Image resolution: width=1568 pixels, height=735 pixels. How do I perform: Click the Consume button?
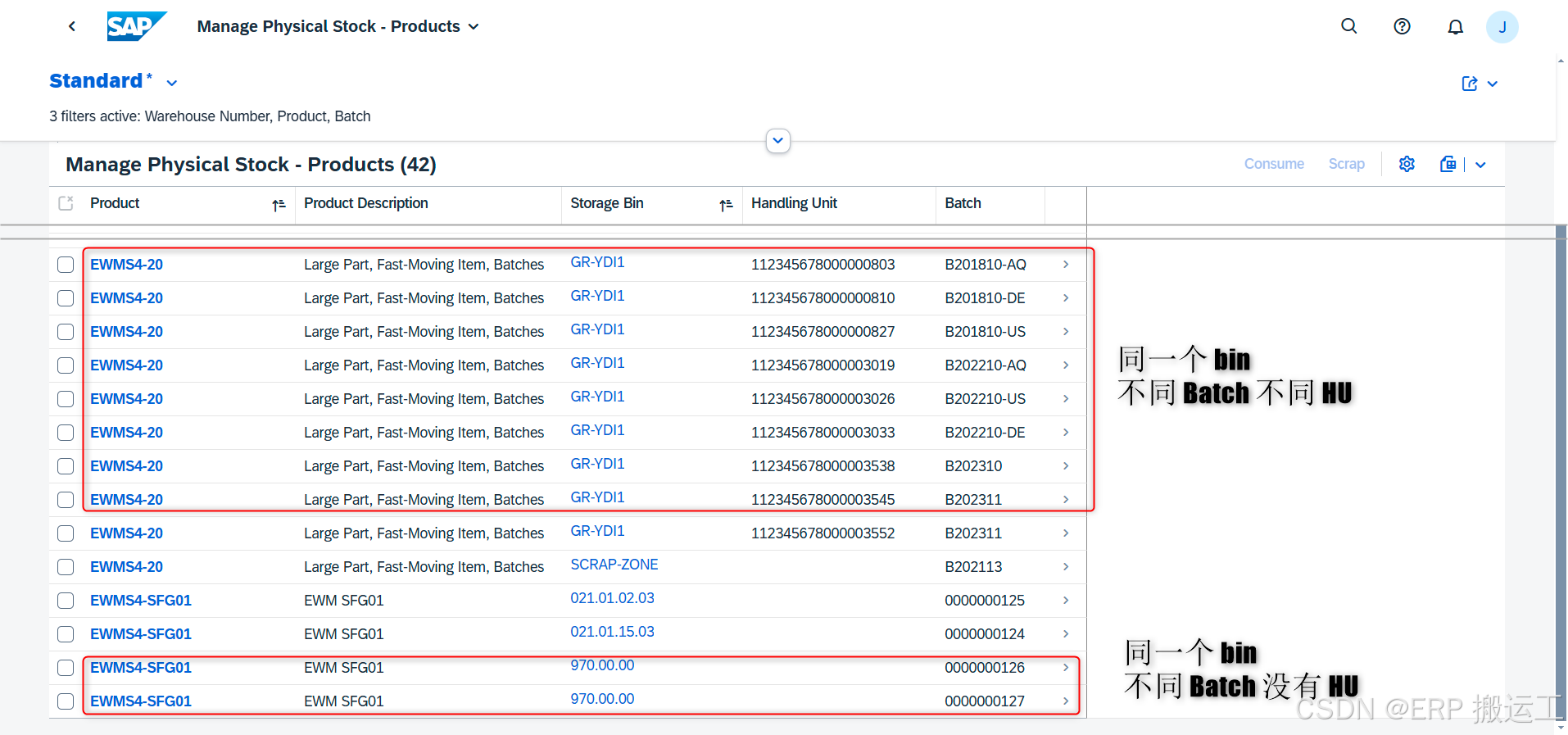[1274, 164]
